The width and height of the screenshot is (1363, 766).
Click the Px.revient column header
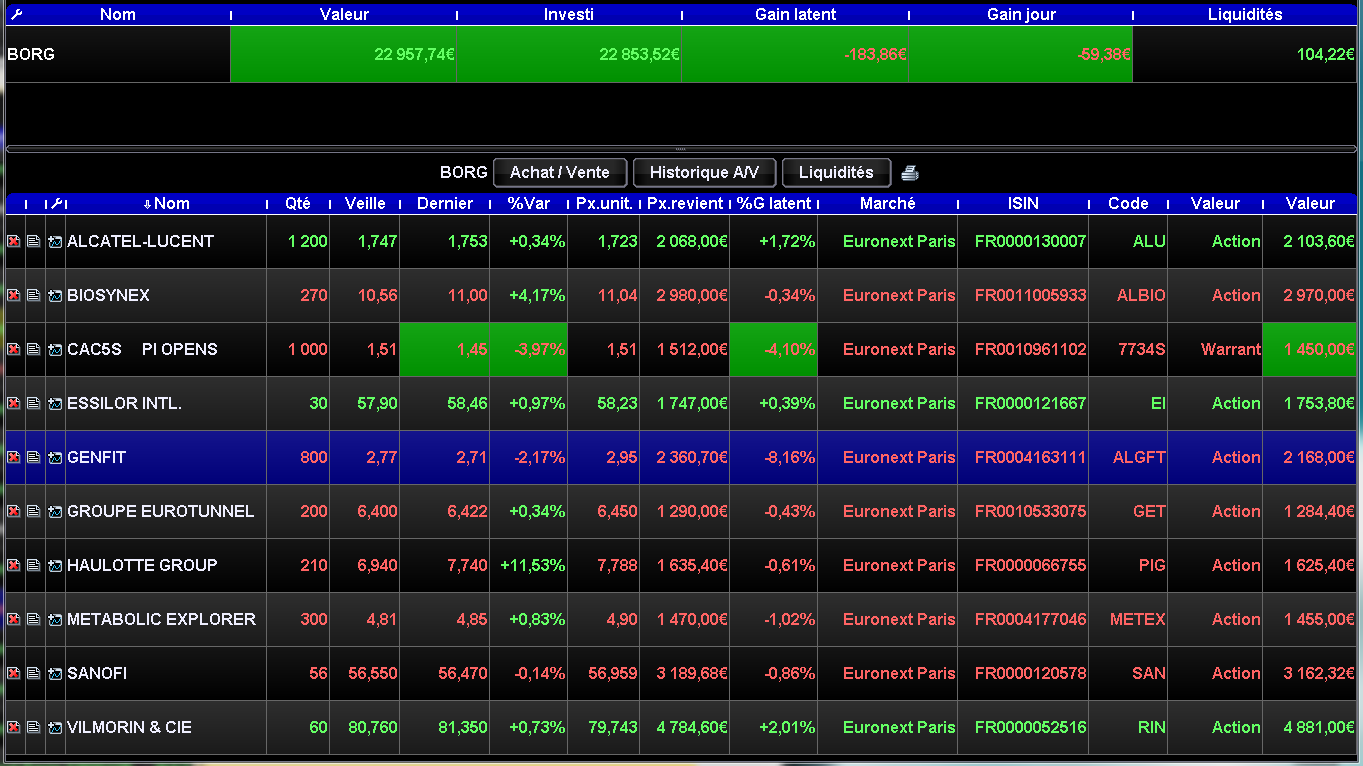[x=685, y=203]
